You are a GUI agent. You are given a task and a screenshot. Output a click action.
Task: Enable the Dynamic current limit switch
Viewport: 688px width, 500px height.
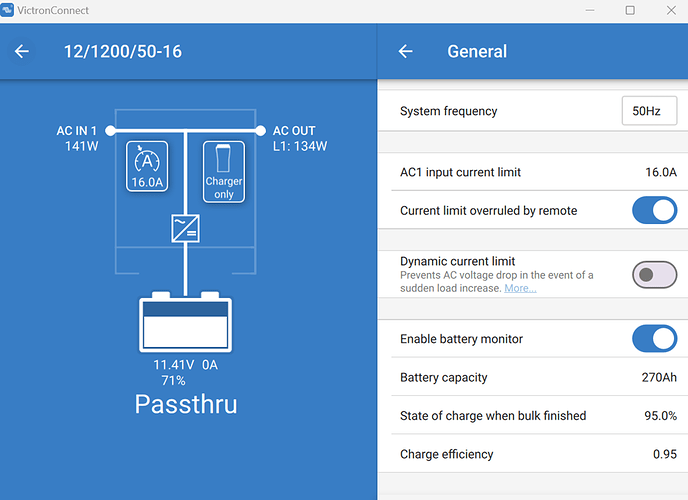(x=654, y=275)
